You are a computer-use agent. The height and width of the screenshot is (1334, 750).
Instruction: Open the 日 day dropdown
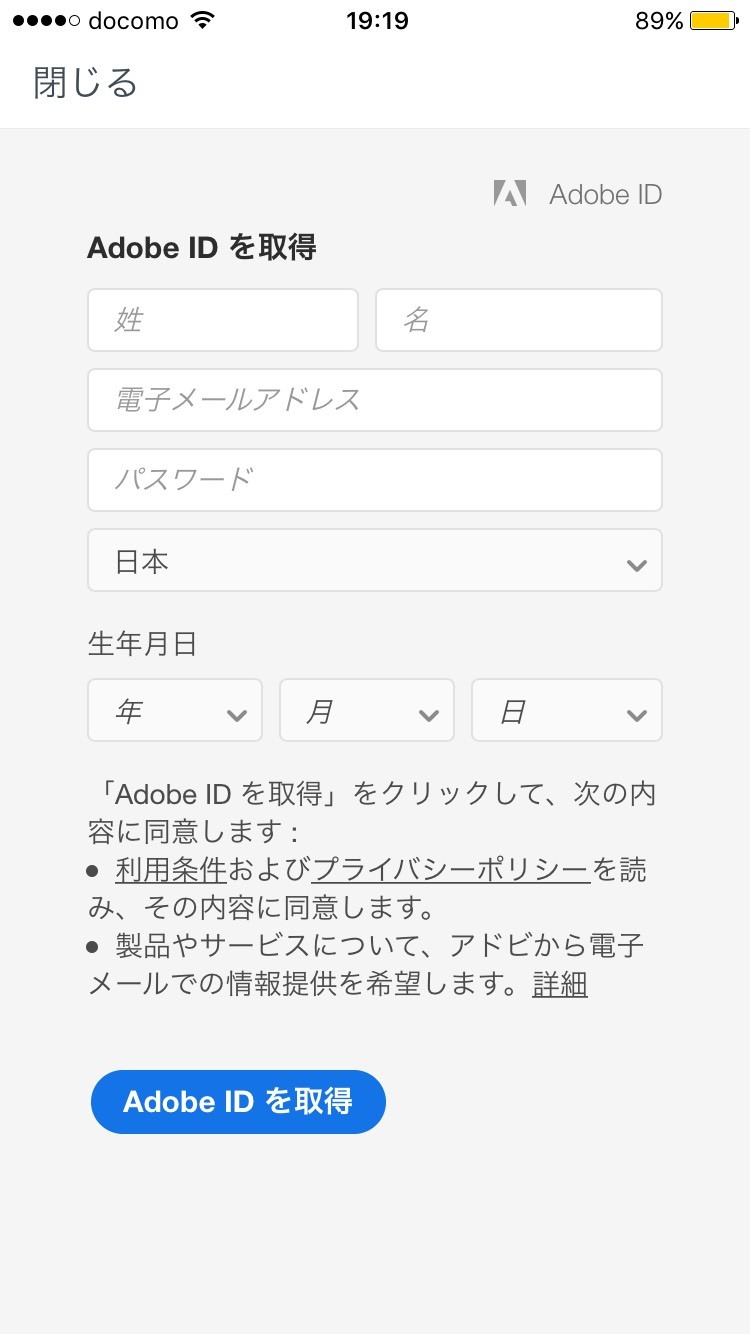(x=566, y=710)
